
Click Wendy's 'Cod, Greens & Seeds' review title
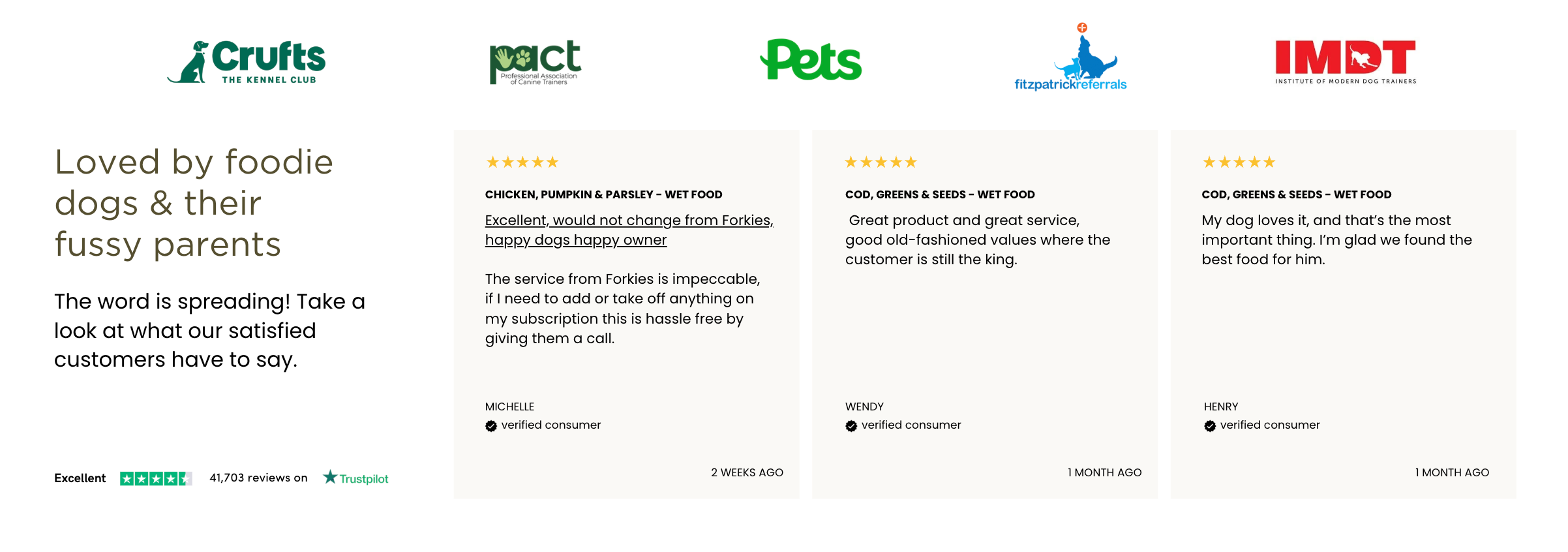pos(940,194)
